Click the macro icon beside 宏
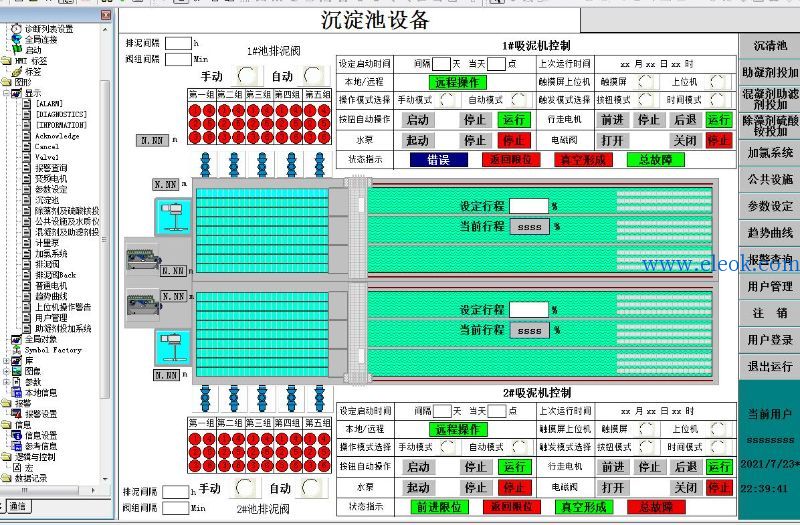800x525 pixels. coord(17,467)
